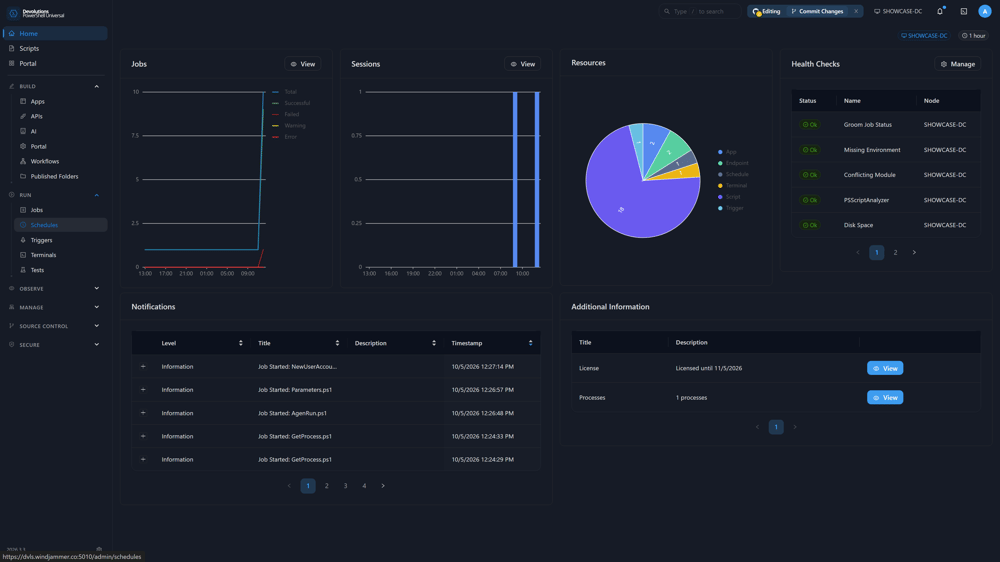Screen dimensions: 1000x562
Task: Open AI under Build
Action: tap(61, 131)
